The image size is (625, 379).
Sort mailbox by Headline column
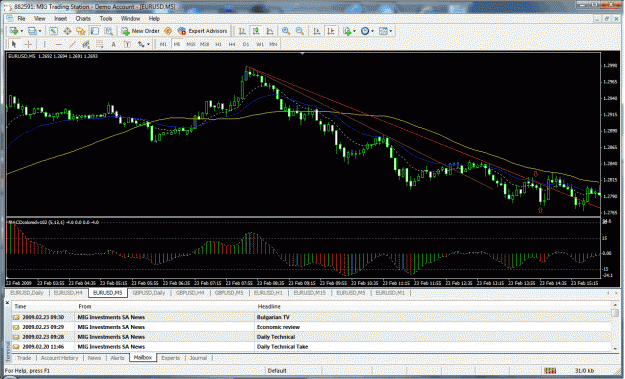(x=432, y=306)
